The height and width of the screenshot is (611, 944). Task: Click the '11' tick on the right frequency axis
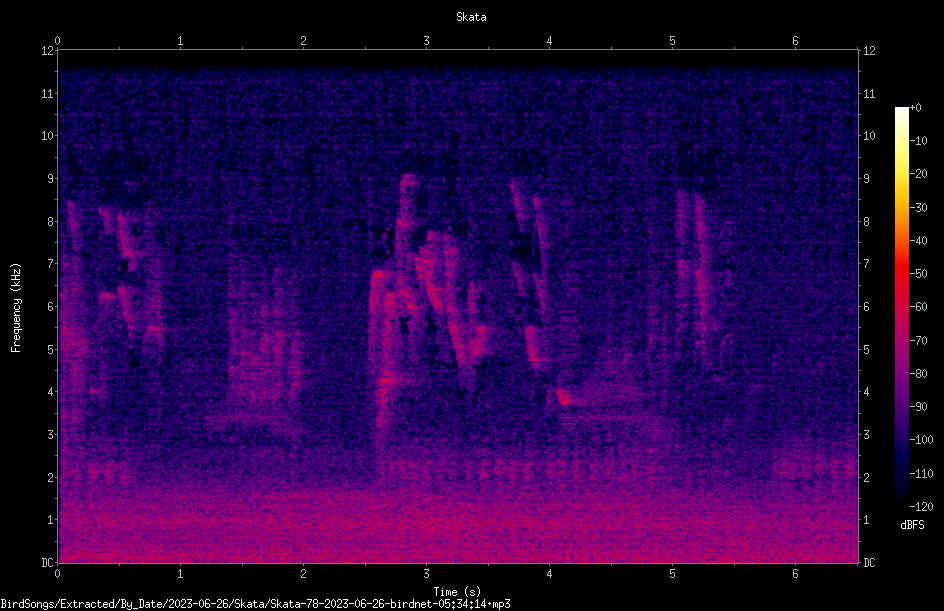point(869,93)
